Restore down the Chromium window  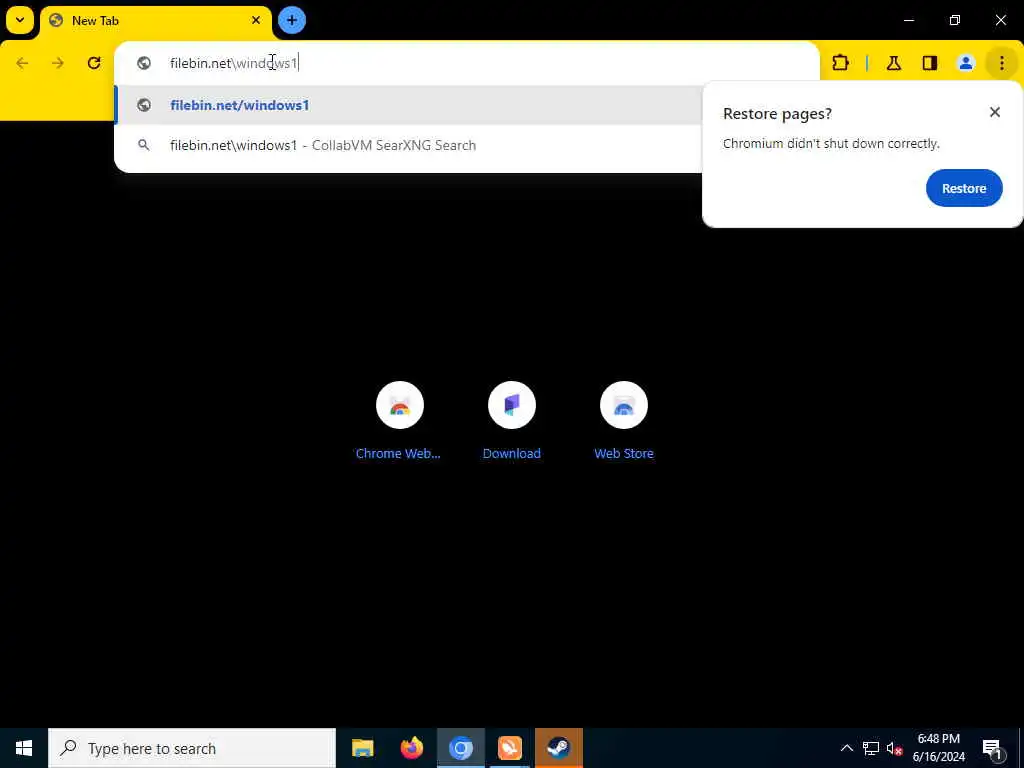point(955,20)
